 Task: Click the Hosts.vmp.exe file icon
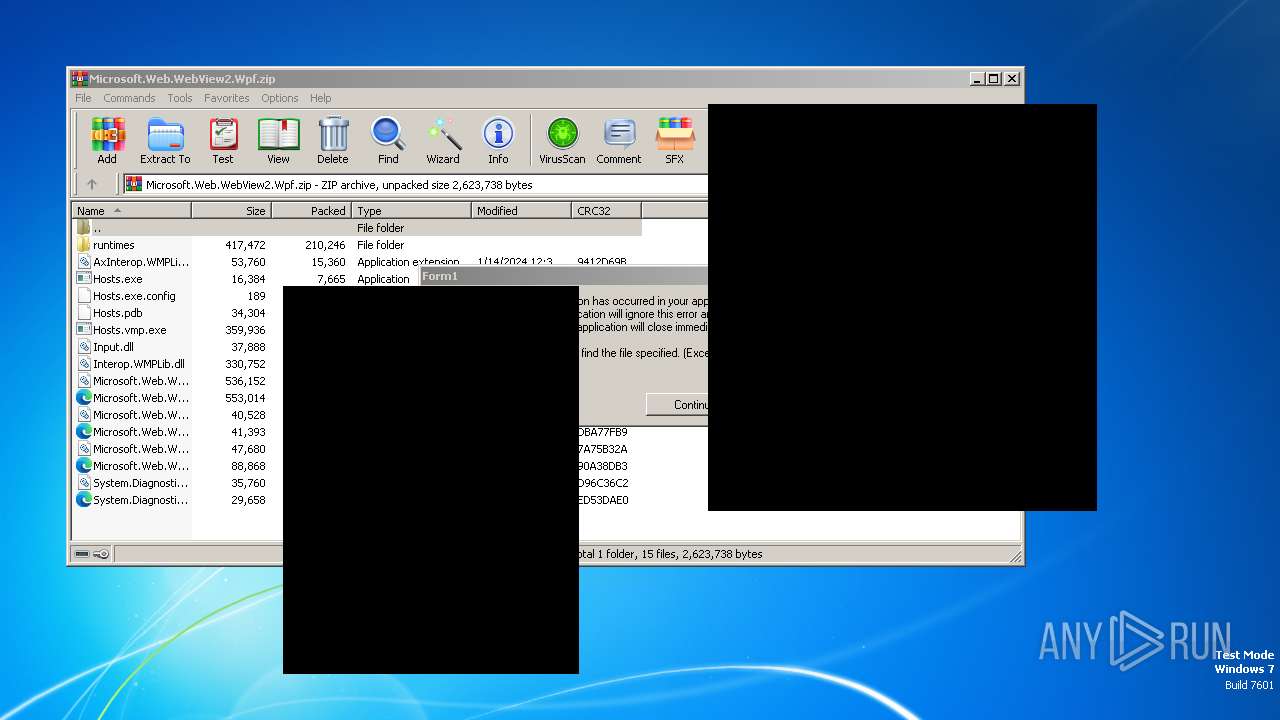click(84, 330)
